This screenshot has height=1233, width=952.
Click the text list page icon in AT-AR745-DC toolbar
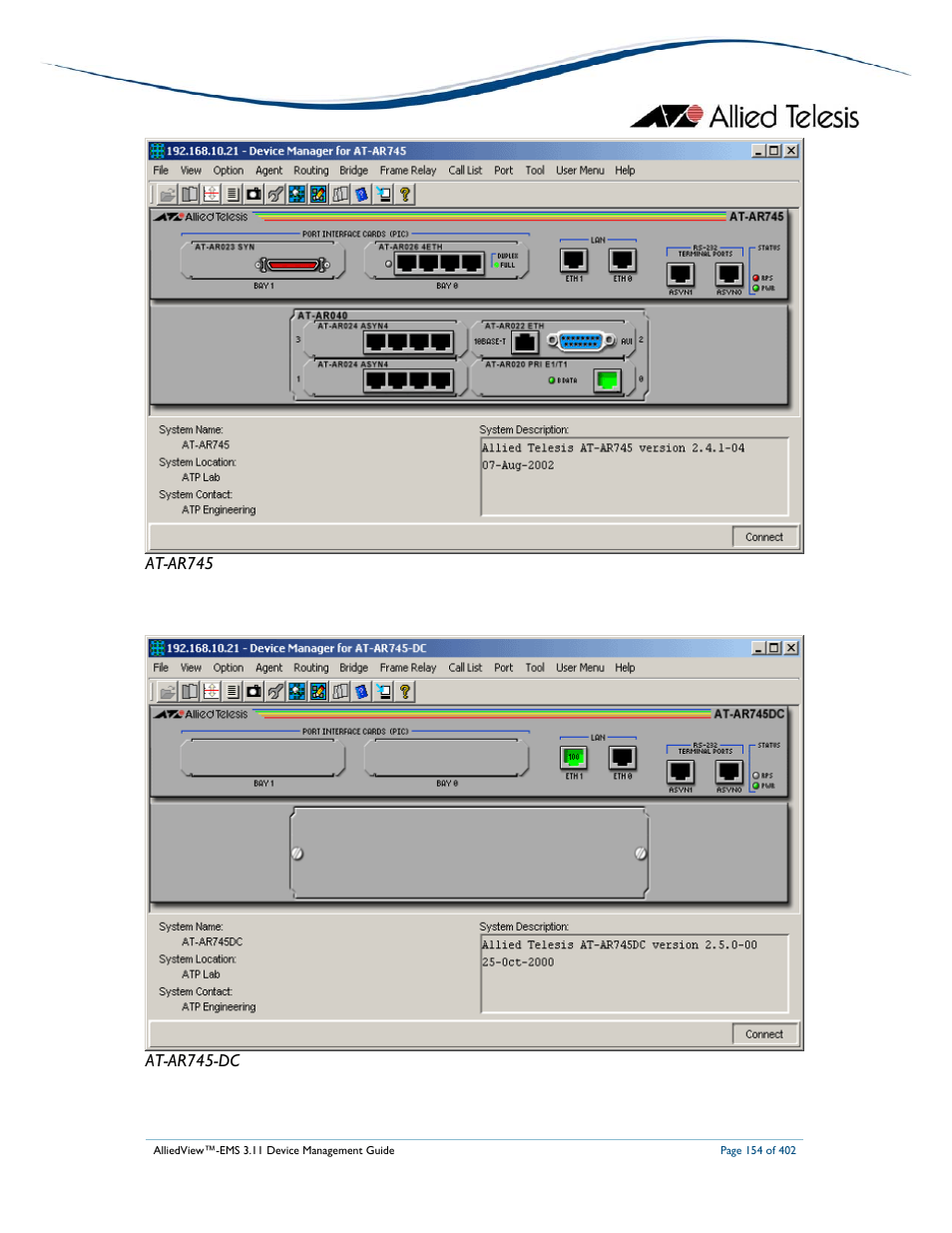233,692
